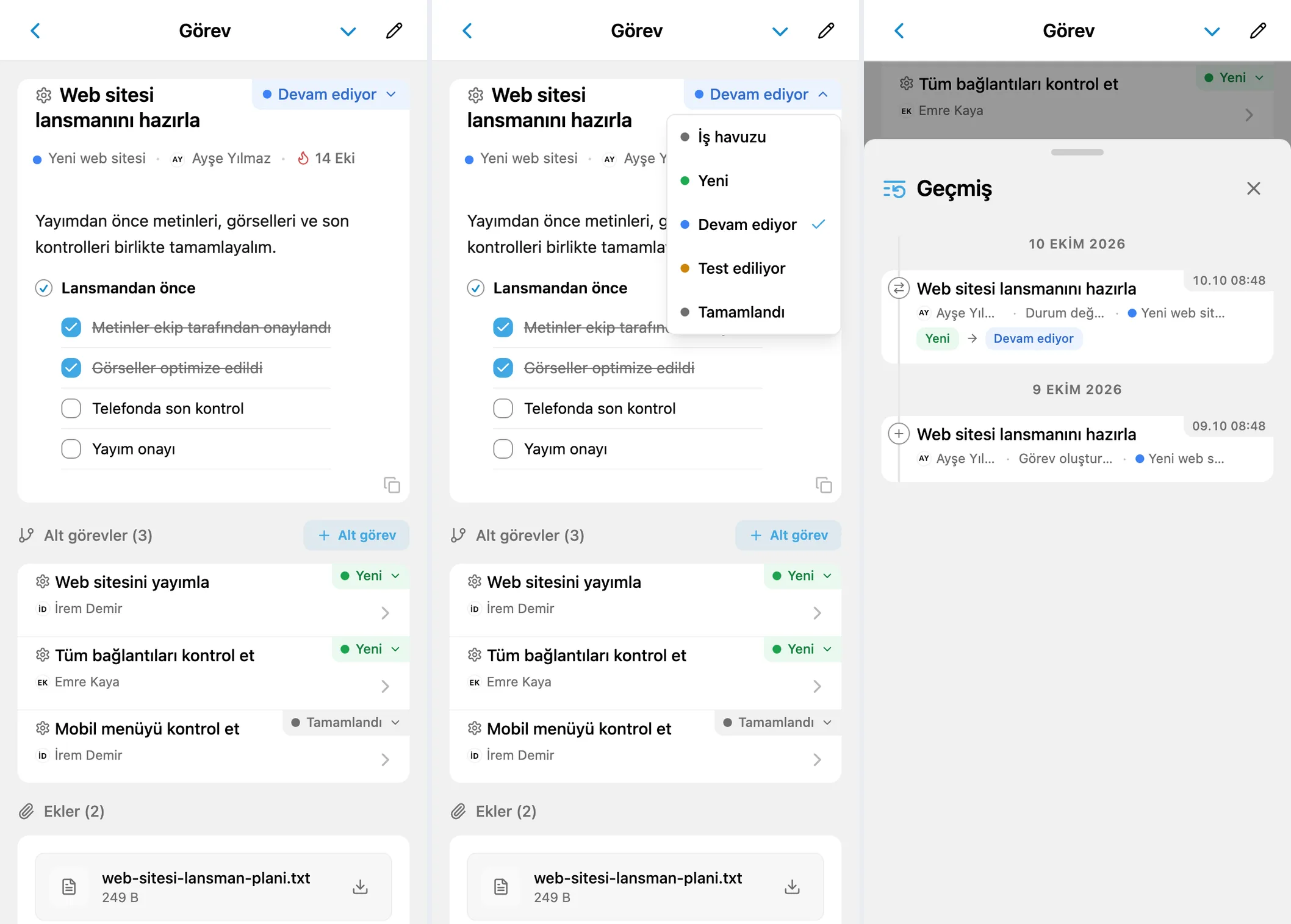Select 'Tamamlandı' status in dropdown menu
Viewport: 1291px width, 924px height.
(753, 312)
